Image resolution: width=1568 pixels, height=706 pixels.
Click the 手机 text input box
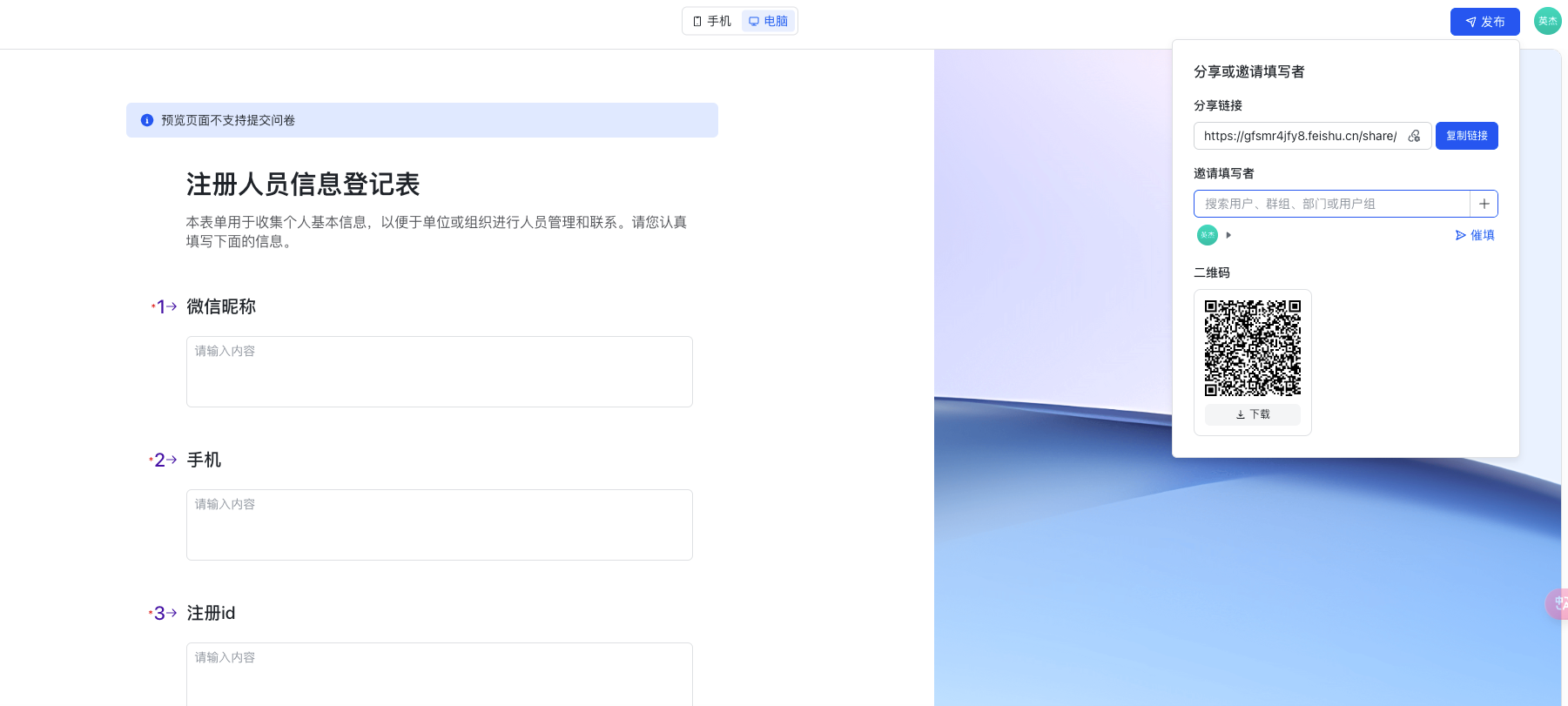tap(440, 525)
